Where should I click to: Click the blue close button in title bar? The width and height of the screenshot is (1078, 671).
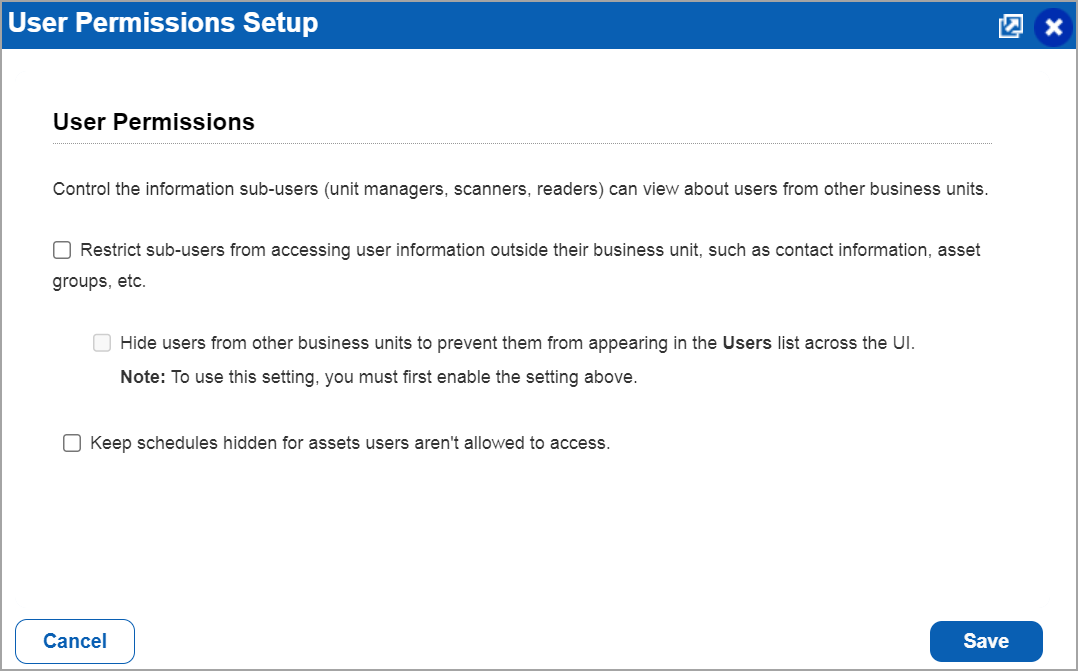[x=1053, y=27]
